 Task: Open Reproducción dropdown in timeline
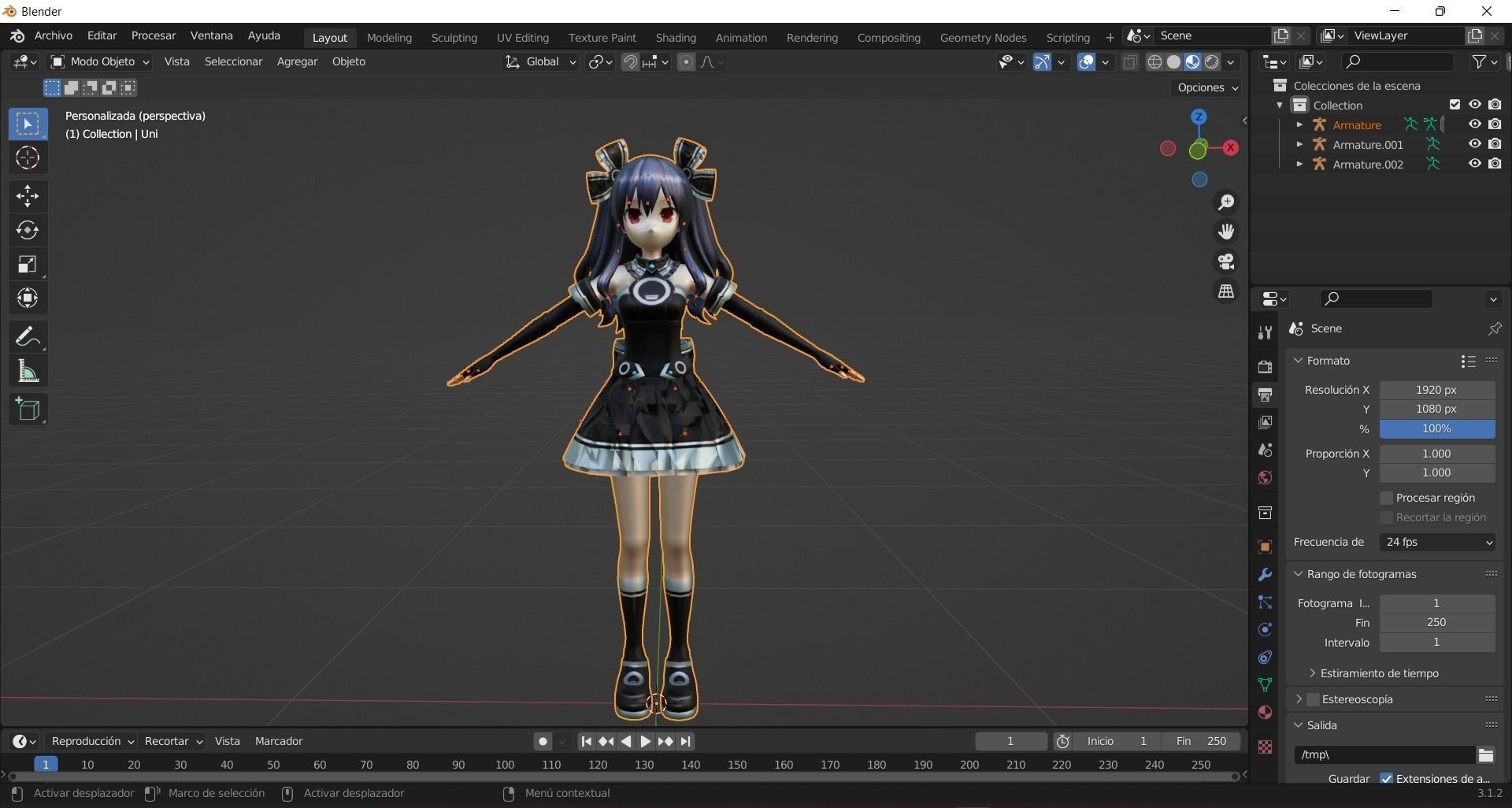click(x=92, y=742)
